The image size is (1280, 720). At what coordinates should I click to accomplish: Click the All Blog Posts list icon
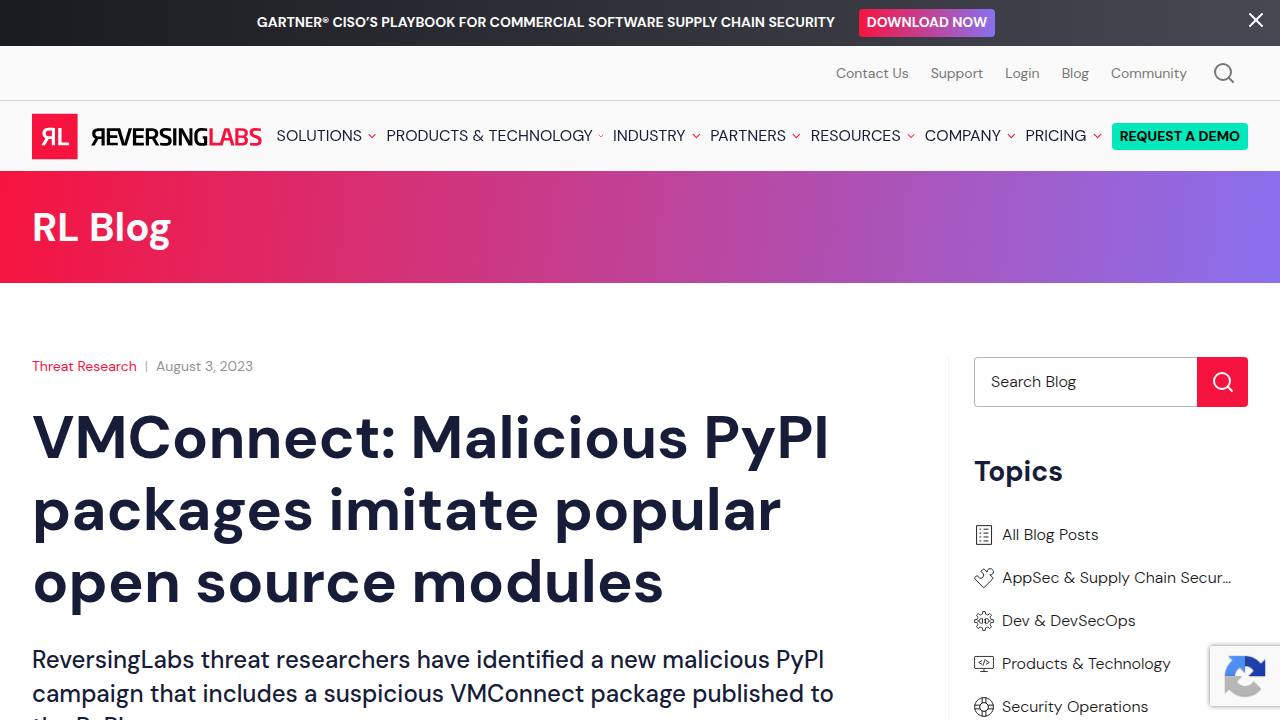coord(984,535)
